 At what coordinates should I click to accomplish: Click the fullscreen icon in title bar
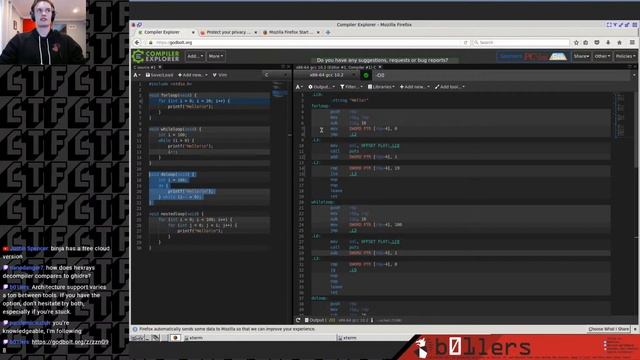click(609, 25)
